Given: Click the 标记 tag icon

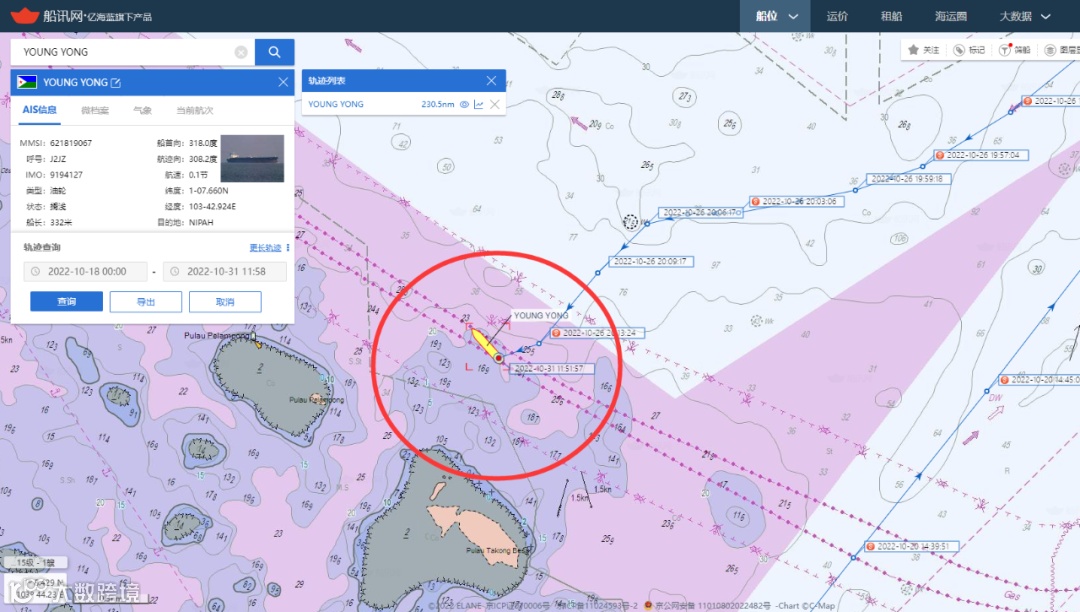Looking at the screenshot, I should [x=959, y=50].
